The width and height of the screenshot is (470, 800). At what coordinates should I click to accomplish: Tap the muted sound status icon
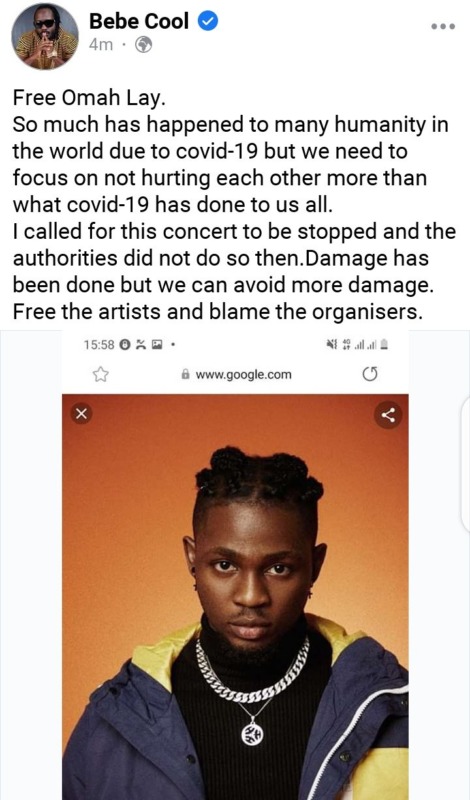tap(331, 344)
